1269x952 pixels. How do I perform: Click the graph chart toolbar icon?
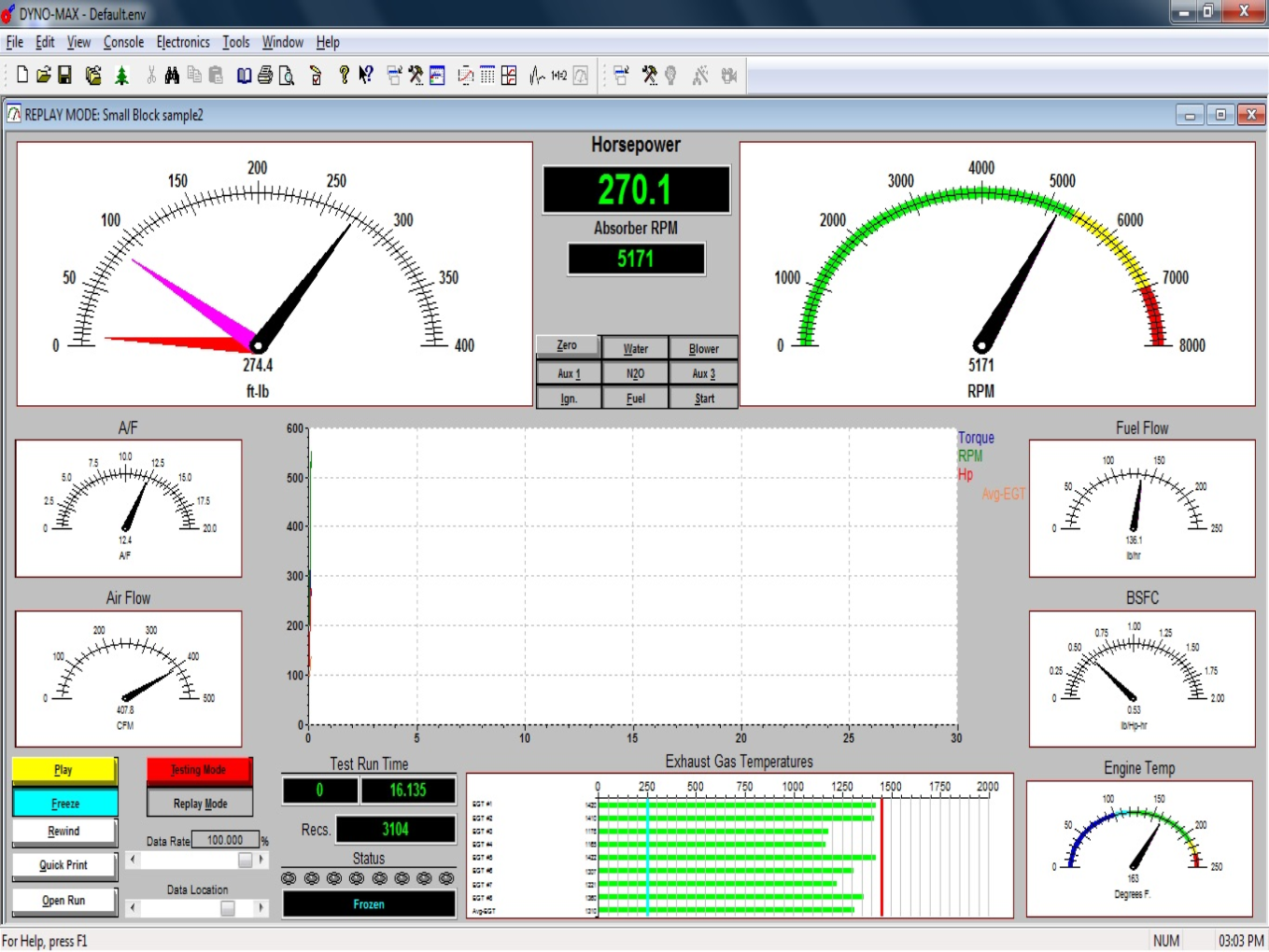(437, 76)
